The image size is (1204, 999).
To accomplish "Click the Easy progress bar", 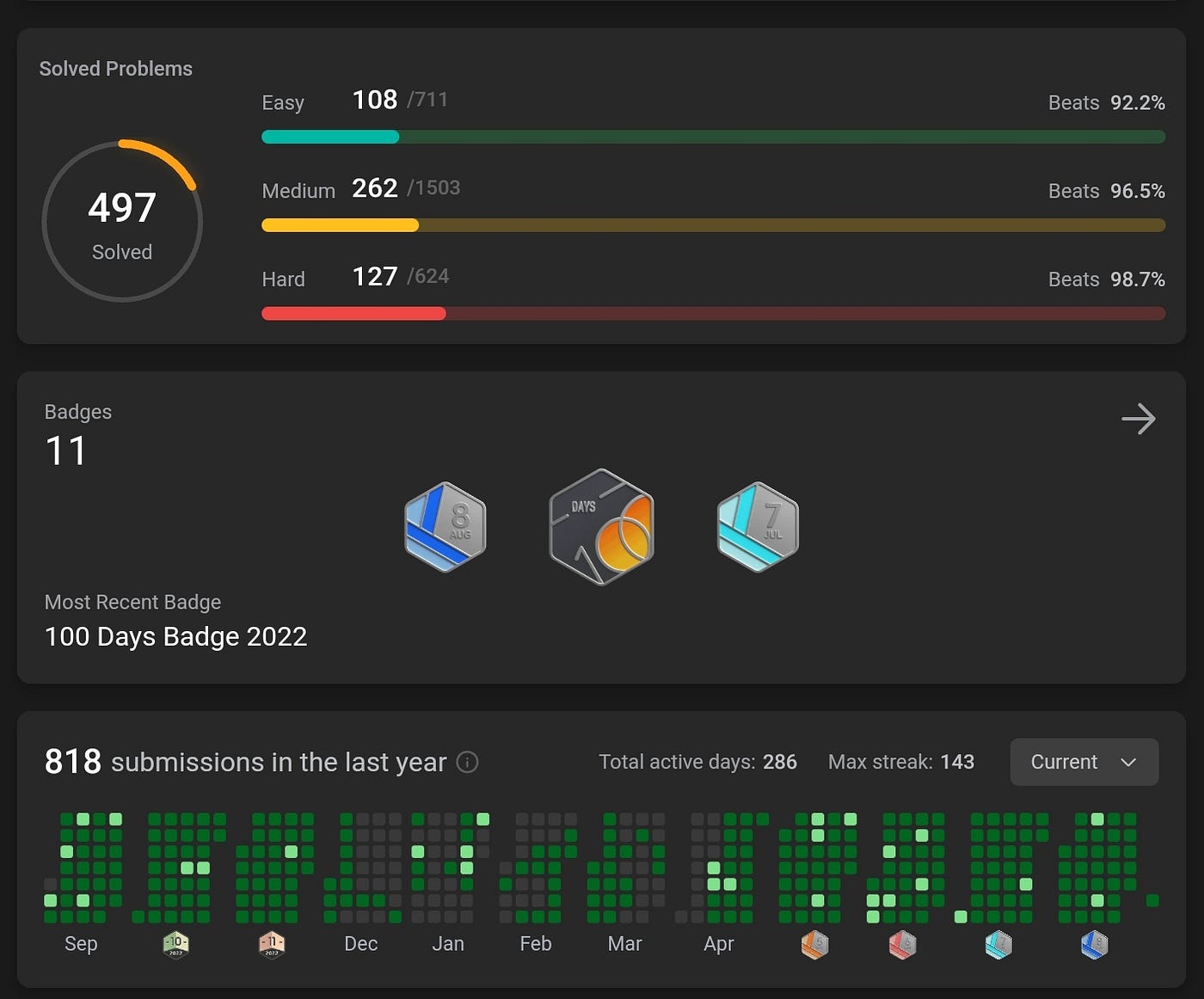I will tap(713, 137).
